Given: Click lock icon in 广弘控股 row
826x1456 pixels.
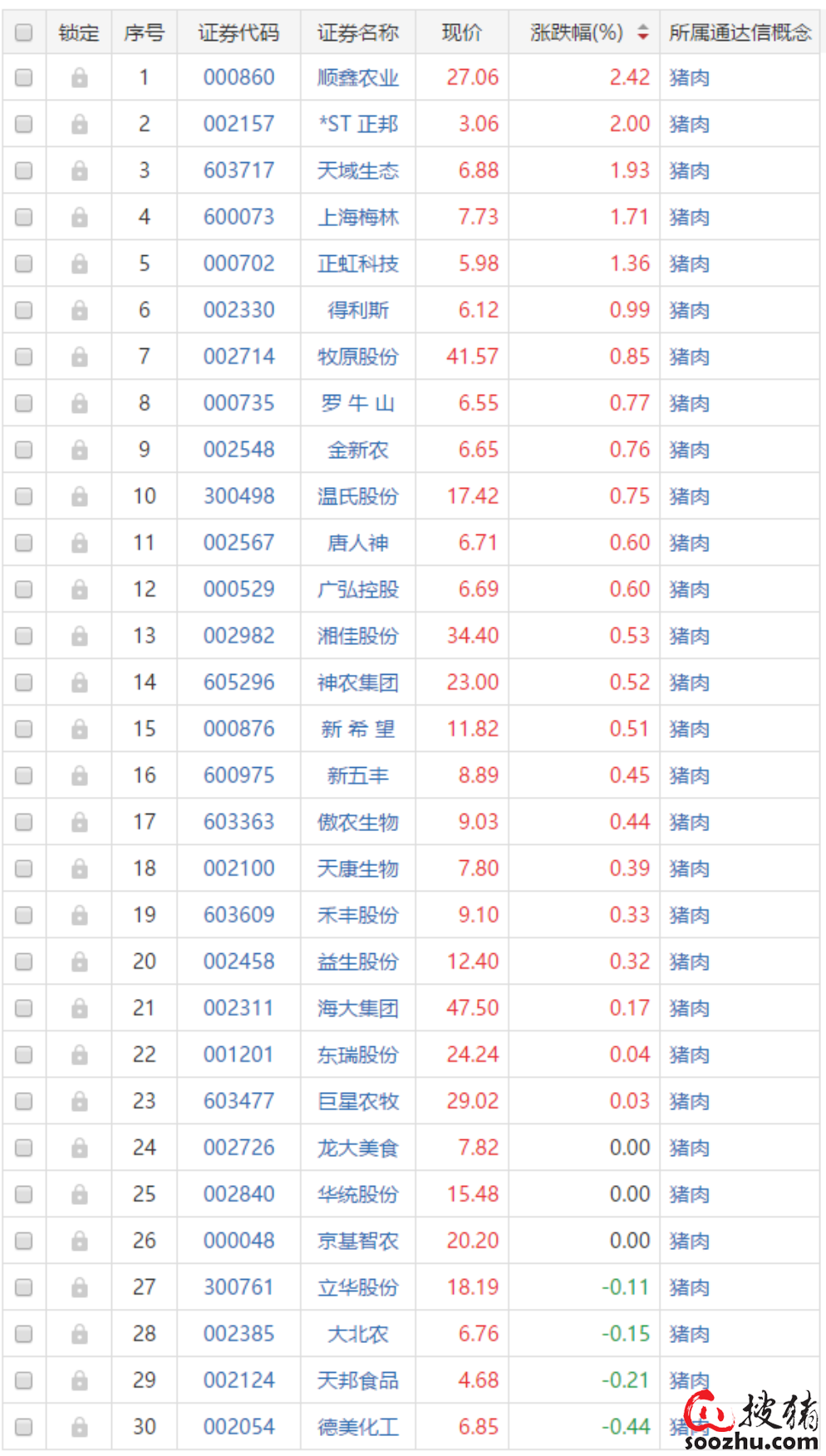Looking at the screenshot, I should click(79, 590).
